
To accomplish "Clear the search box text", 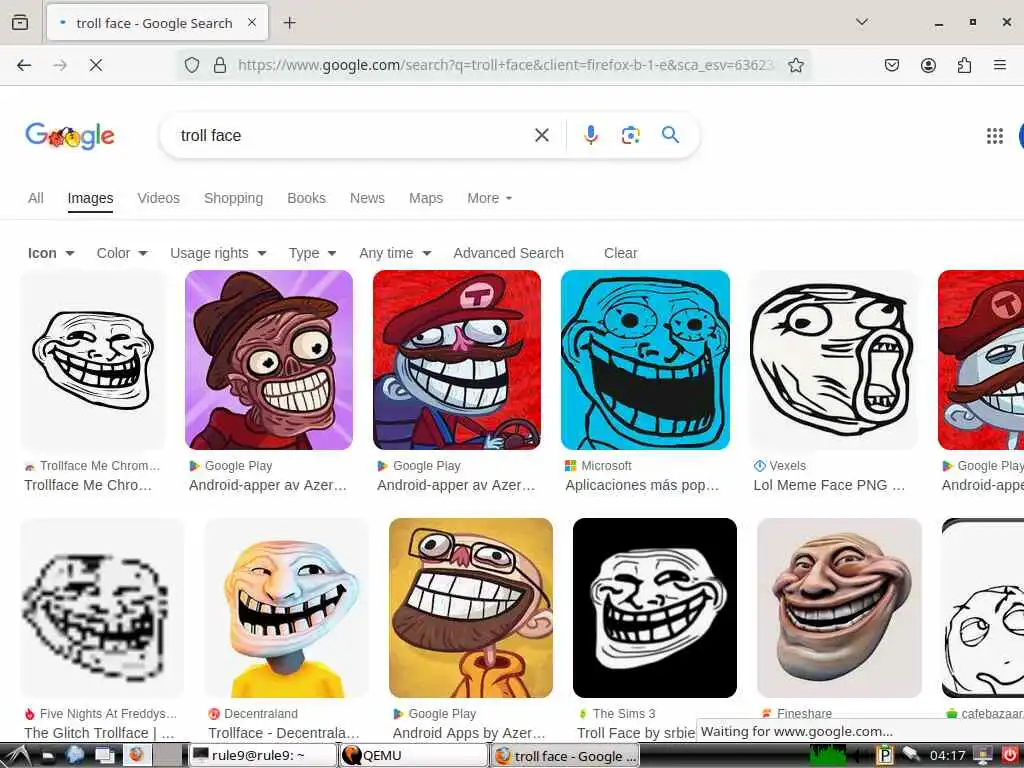I will (541, 135).
